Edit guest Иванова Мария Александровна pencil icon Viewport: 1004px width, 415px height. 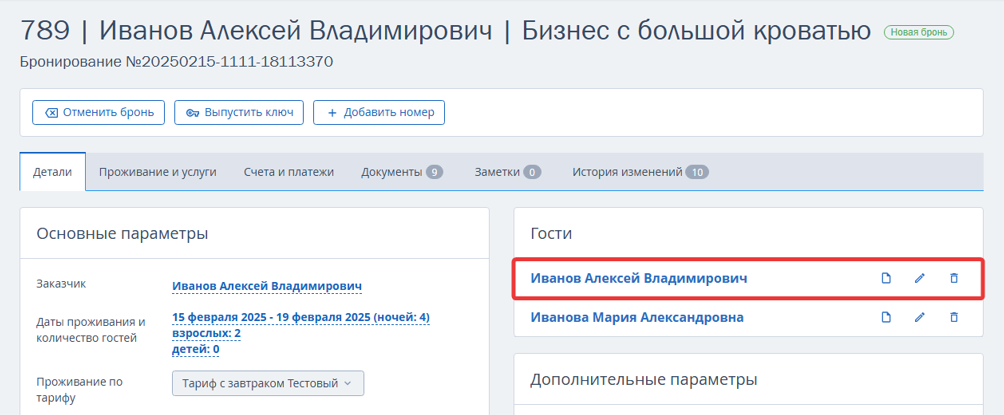(920, 317)
